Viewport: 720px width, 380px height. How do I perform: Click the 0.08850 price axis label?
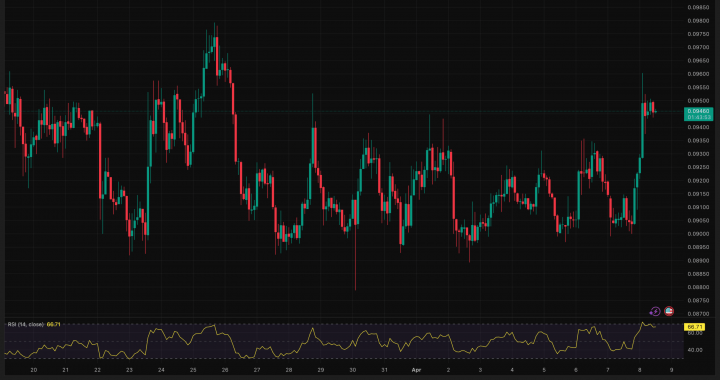coord(698,274)
